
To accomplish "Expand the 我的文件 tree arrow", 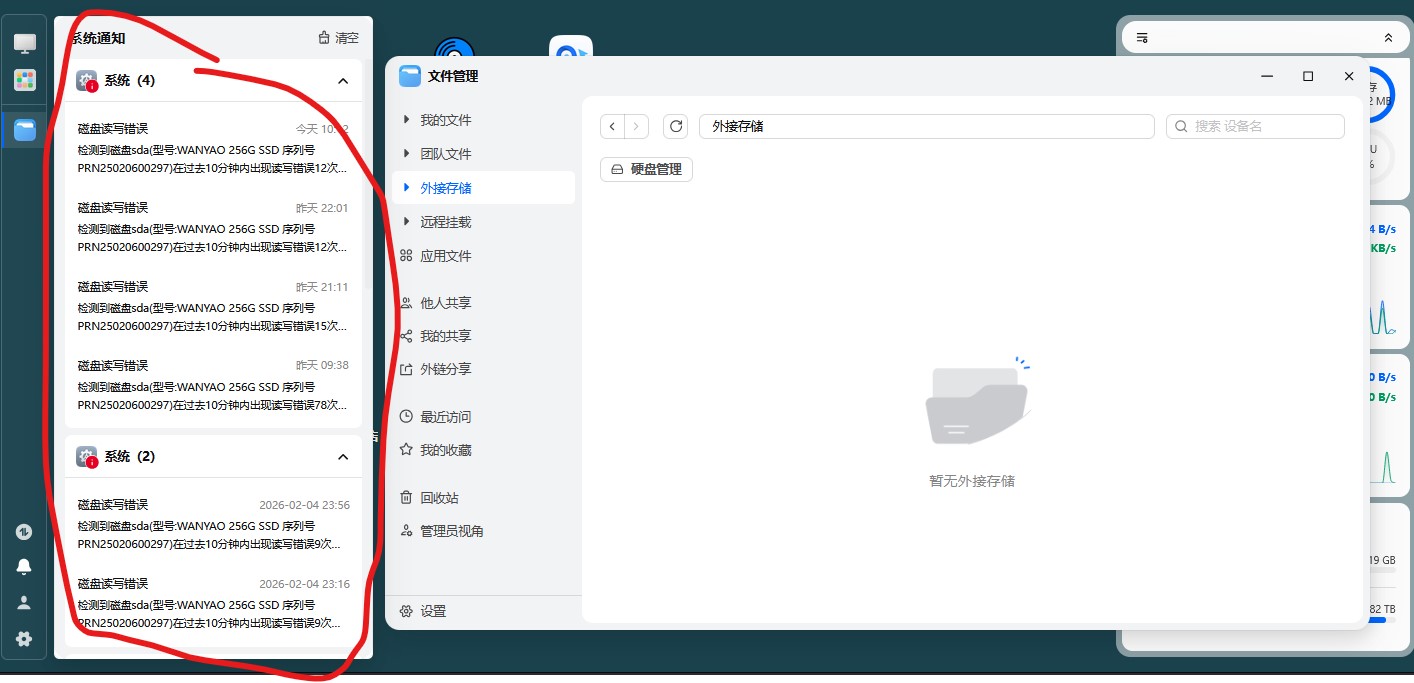I will click(406, 120).
